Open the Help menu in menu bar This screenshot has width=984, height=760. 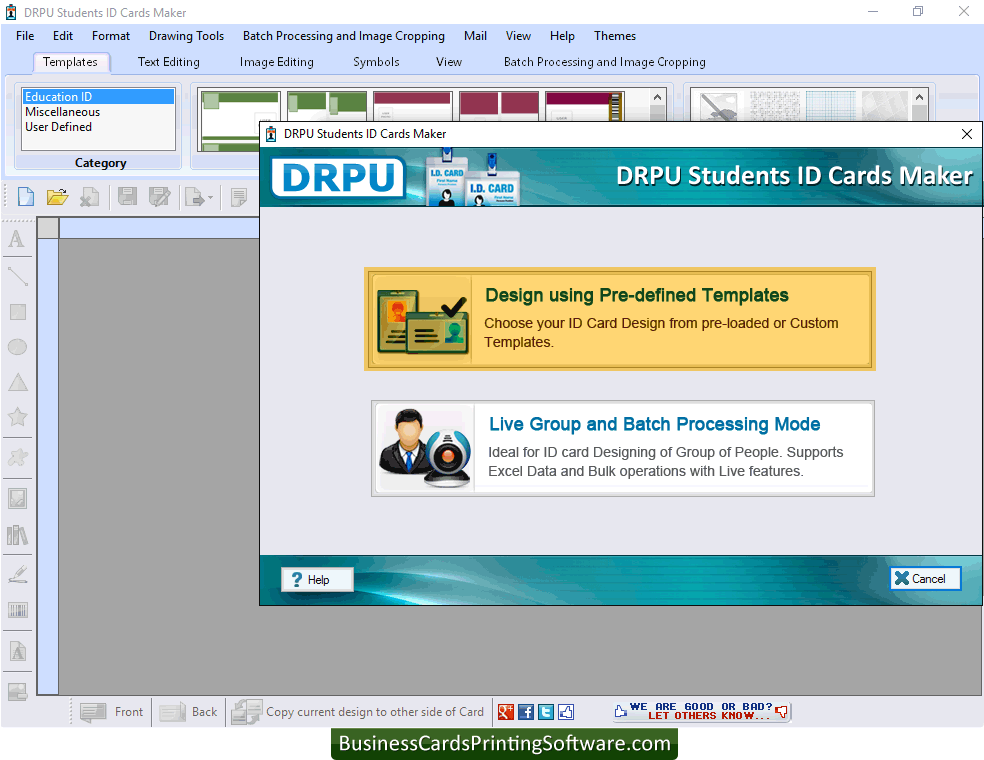tap(562, 36)
